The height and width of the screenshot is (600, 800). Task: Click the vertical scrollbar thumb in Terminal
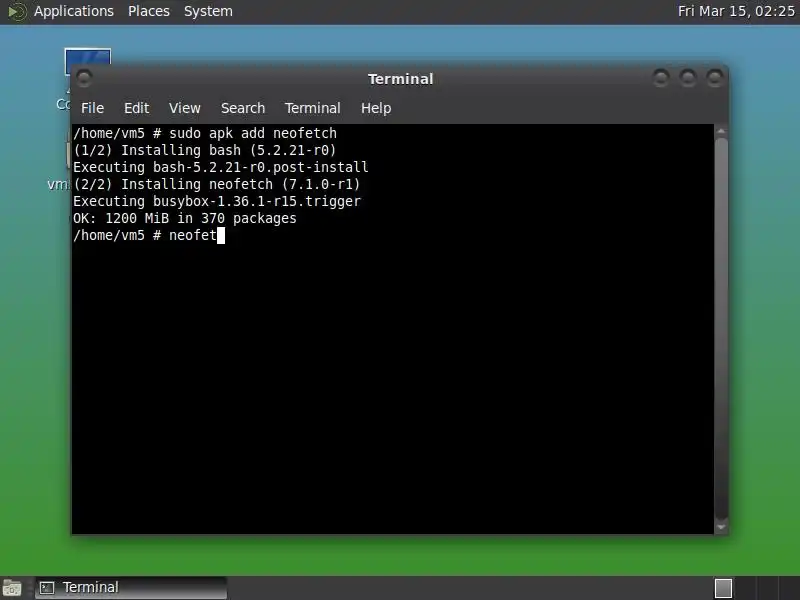tap(721, 329)
